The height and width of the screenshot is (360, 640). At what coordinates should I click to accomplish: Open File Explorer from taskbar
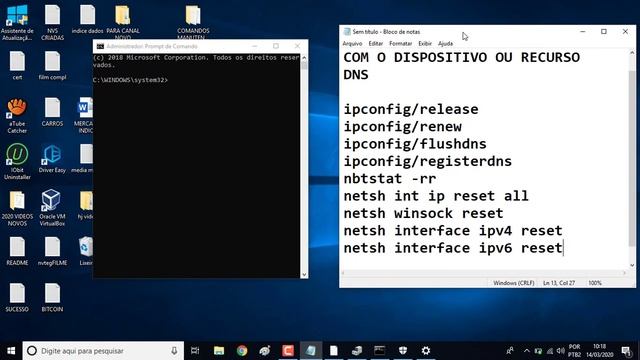click(219, 351)
